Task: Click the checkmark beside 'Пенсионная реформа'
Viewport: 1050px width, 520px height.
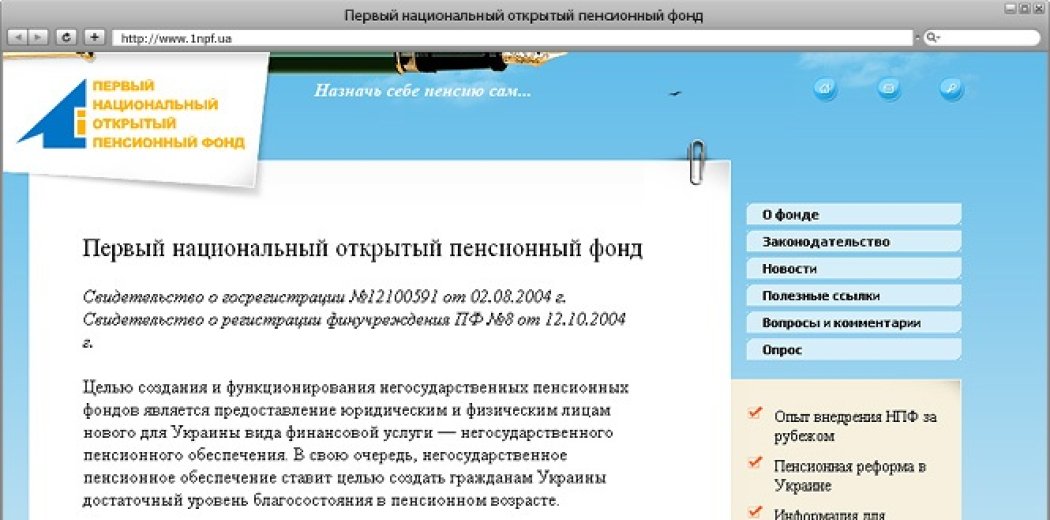Action: point(755,462)
